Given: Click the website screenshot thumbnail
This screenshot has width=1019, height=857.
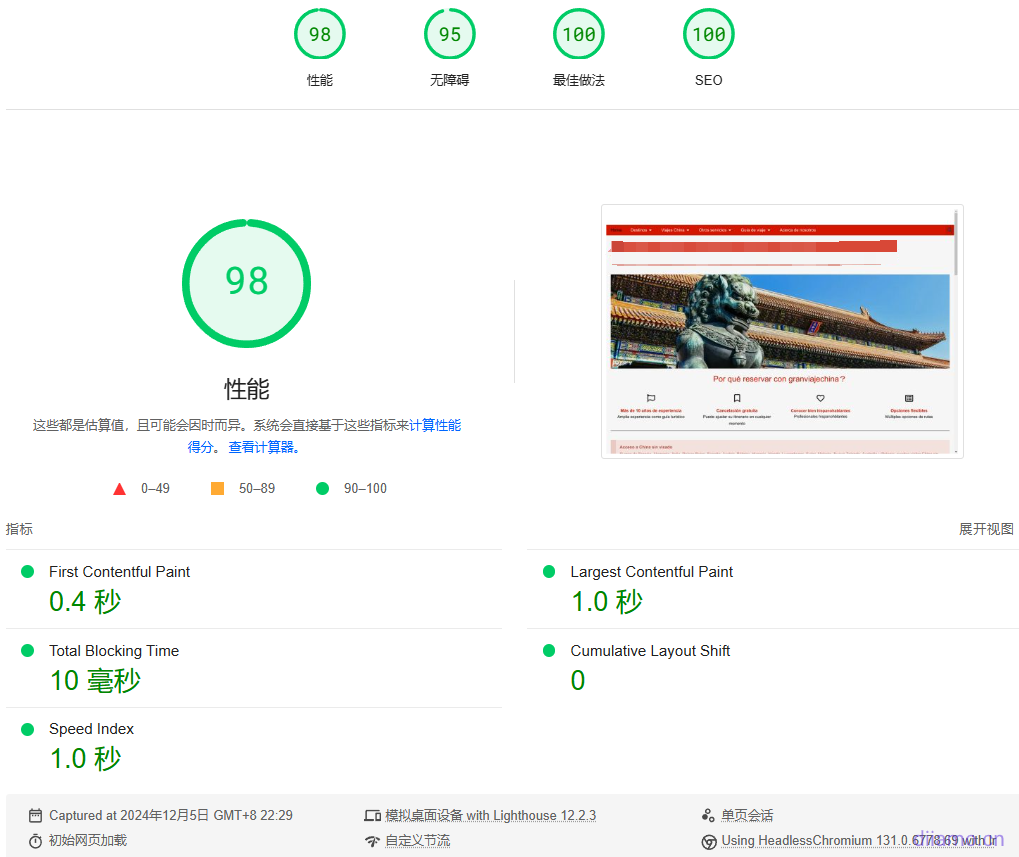Looking at the screenshot, I should [781, 331].
